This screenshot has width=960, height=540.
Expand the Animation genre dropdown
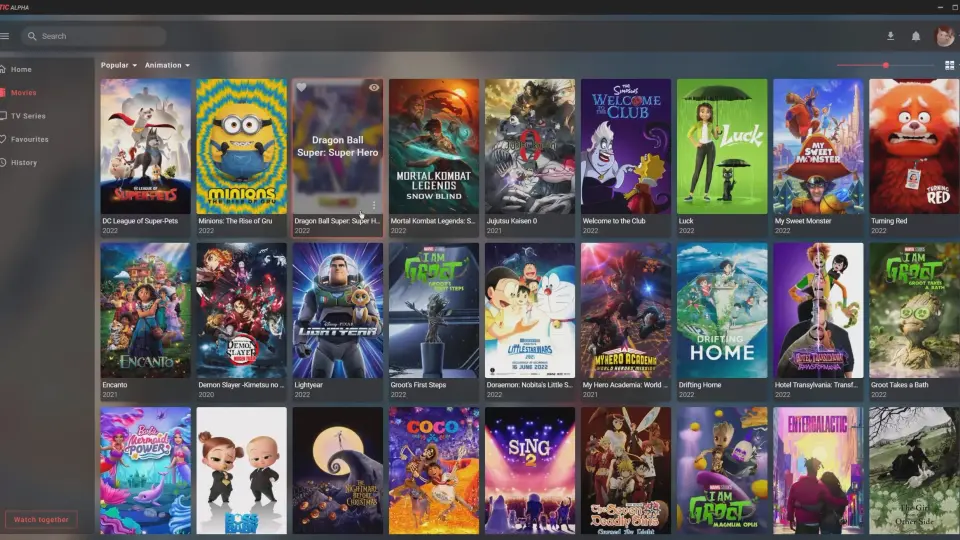(167, 65)
